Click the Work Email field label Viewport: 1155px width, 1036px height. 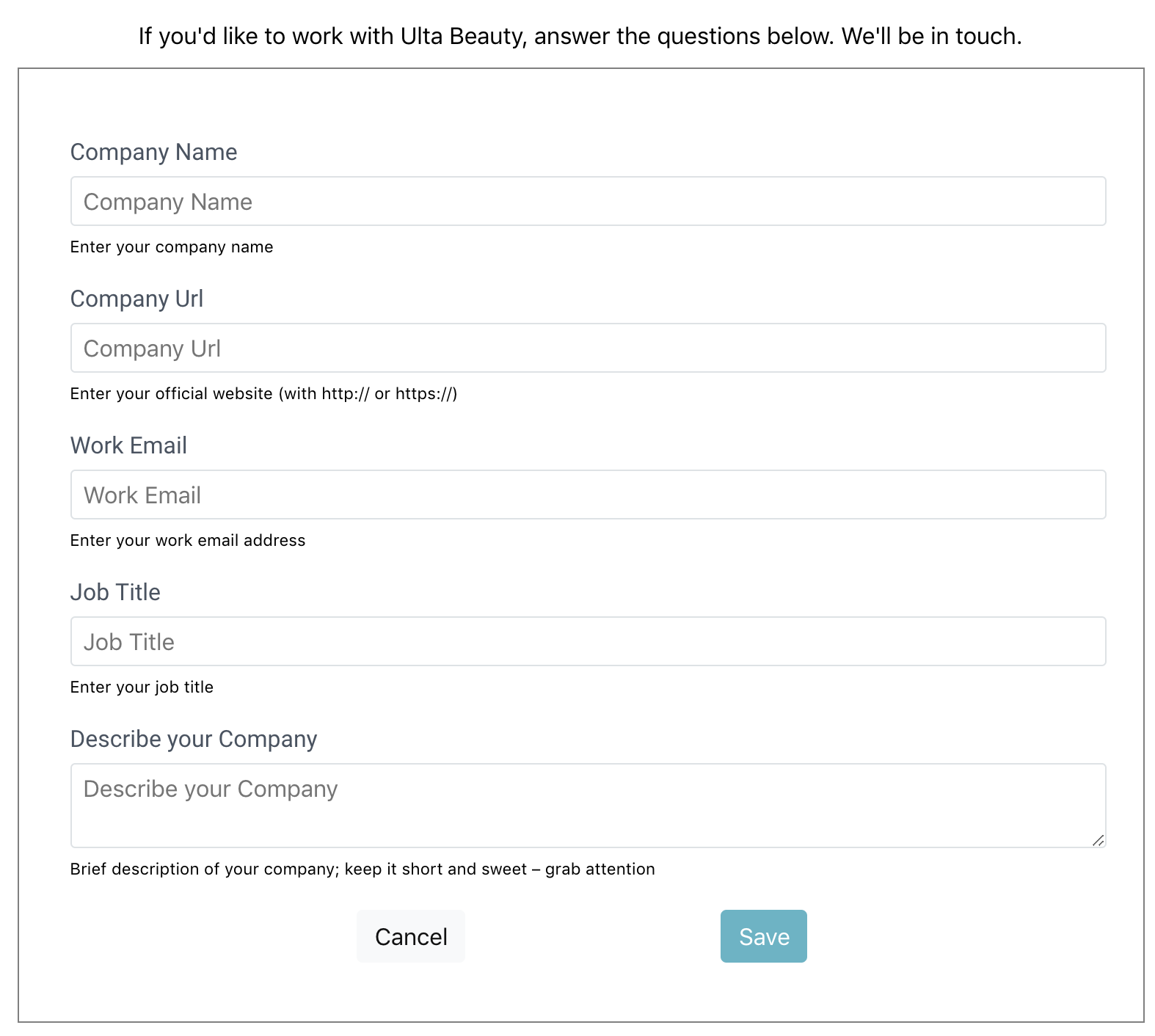point(128,445)
